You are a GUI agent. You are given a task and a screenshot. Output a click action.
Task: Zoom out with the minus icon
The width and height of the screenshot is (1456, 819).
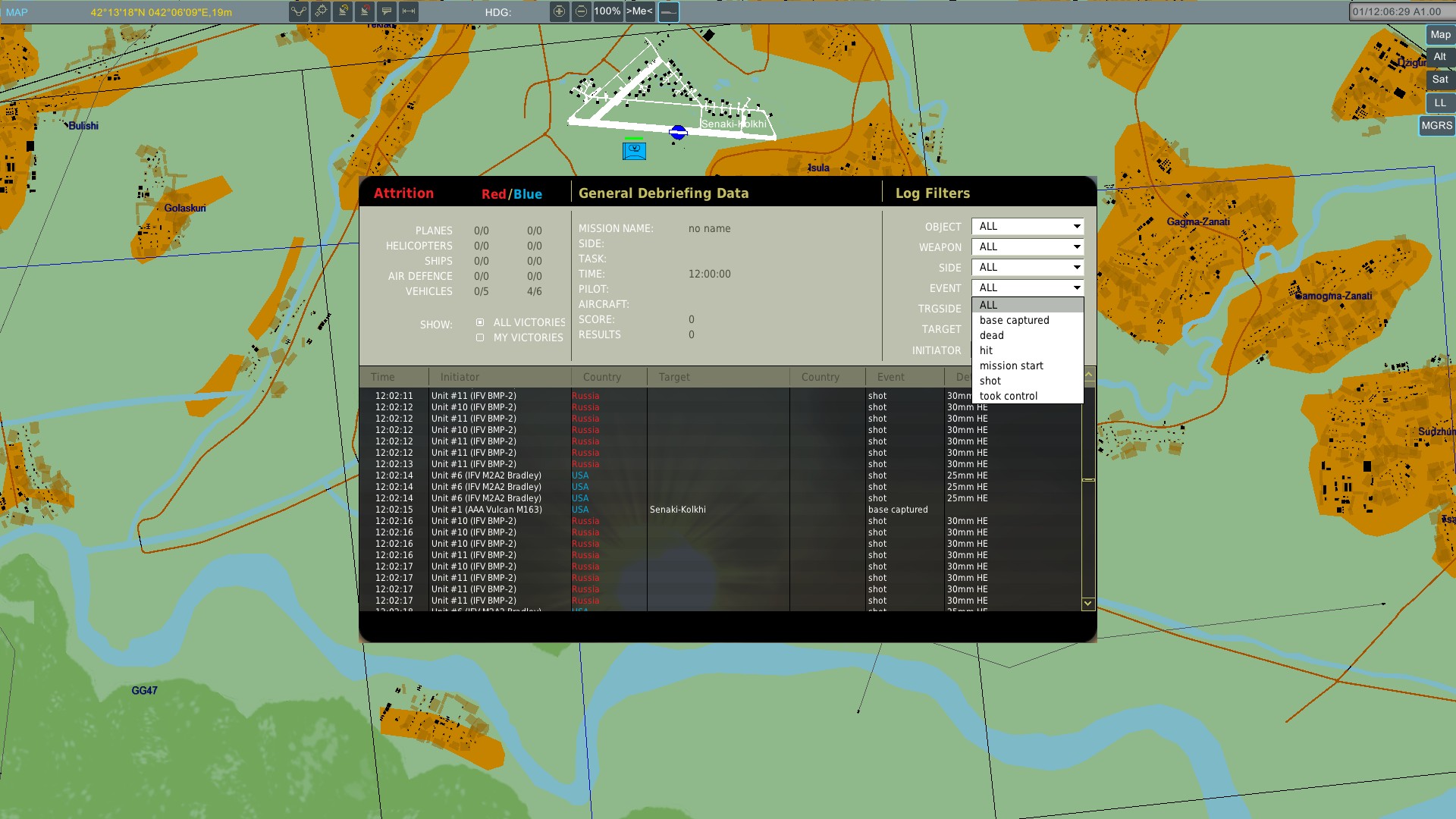581,11
